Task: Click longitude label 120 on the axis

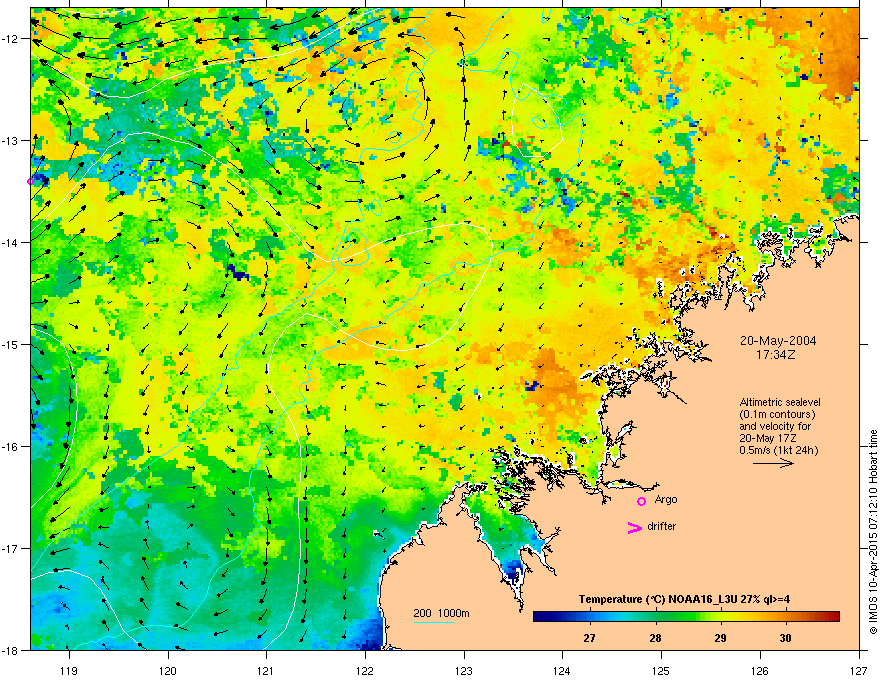Action: point(168,670)
